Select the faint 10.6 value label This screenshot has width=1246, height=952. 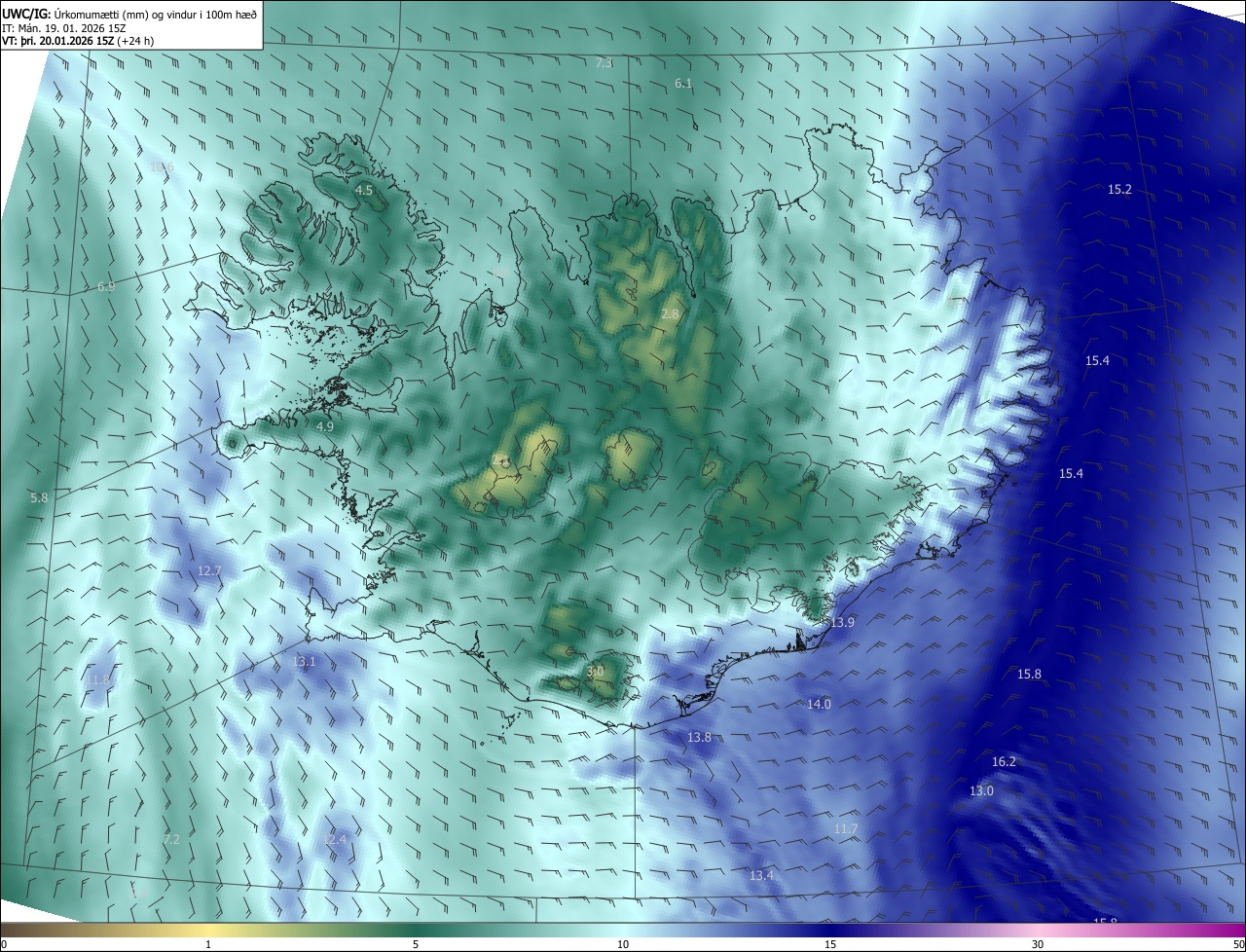[x=163, y=167]
